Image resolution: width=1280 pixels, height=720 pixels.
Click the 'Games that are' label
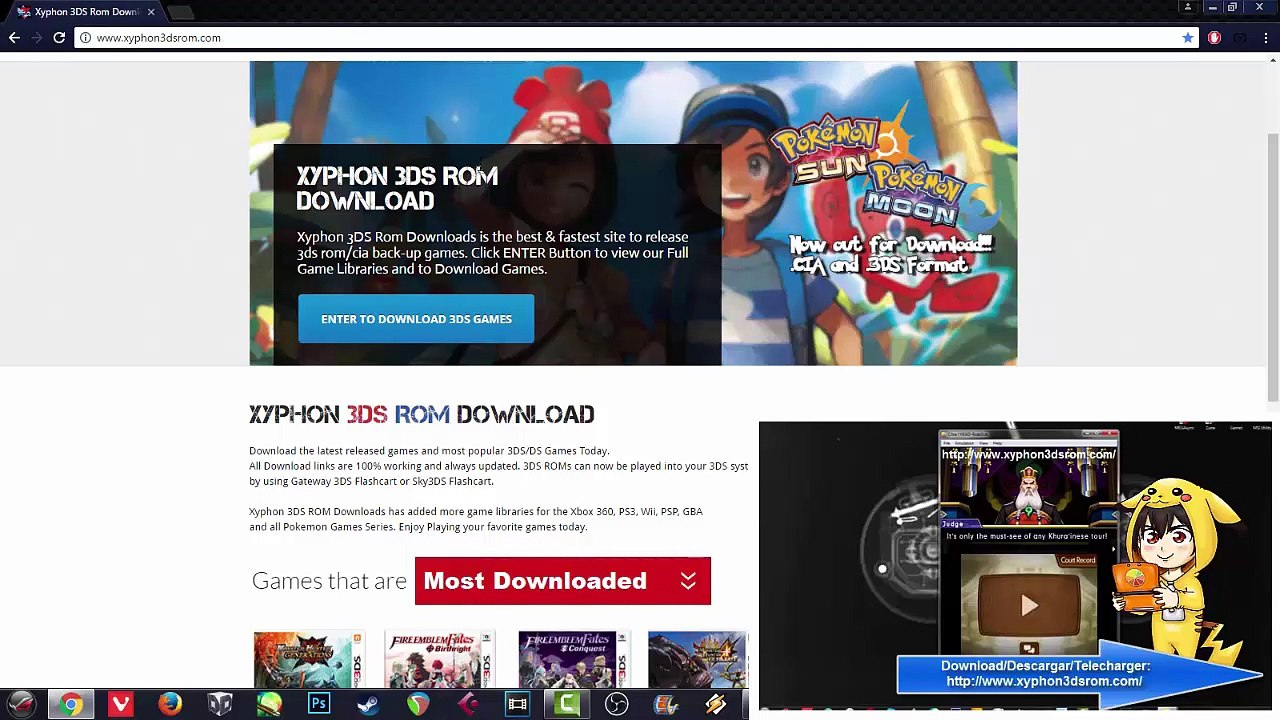click(x=329, y=581)
